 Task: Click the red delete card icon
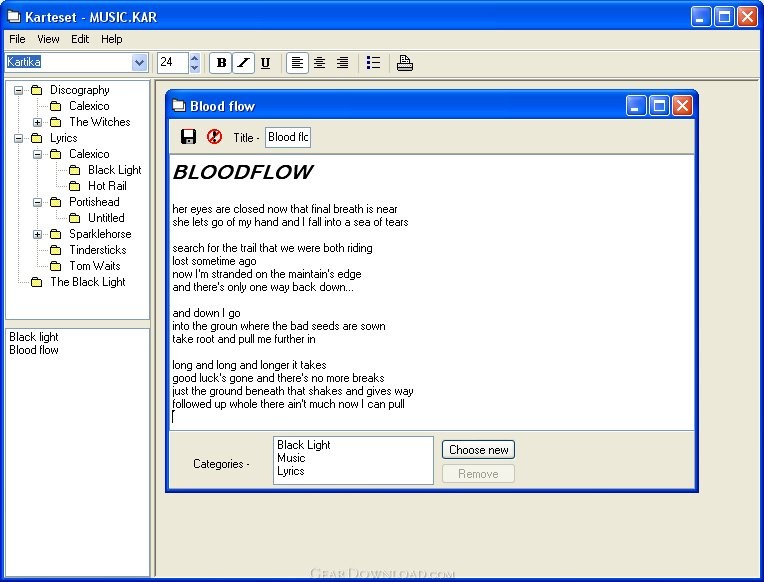214,136
